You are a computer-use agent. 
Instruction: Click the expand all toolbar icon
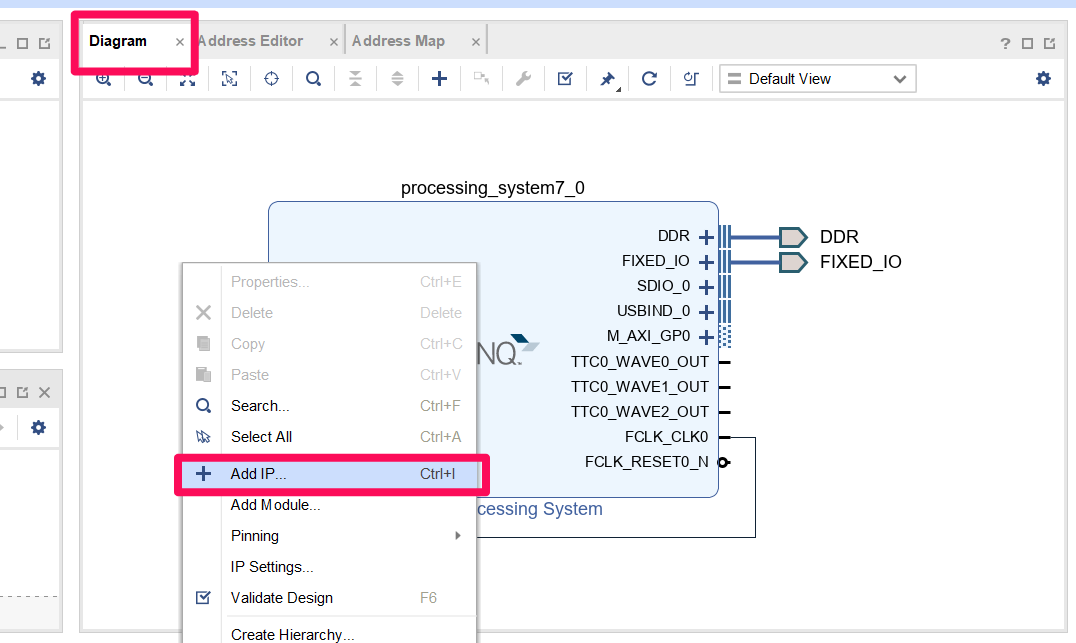coord(397,79)
